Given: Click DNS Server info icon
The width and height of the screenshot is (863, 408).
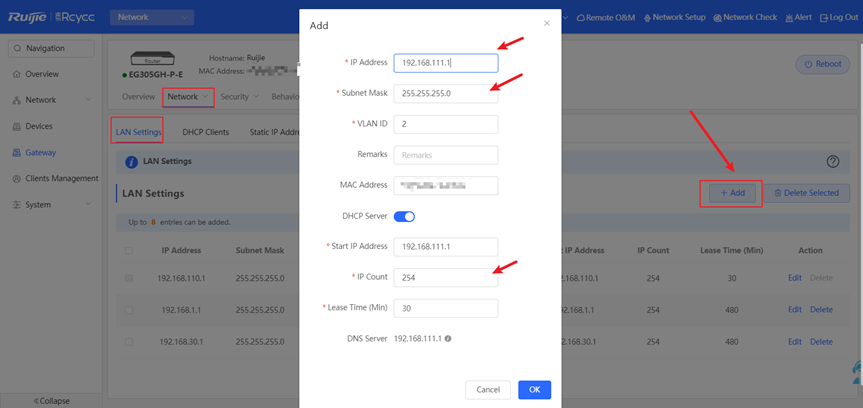Looking at the screenshot, I should click(448, 339).
